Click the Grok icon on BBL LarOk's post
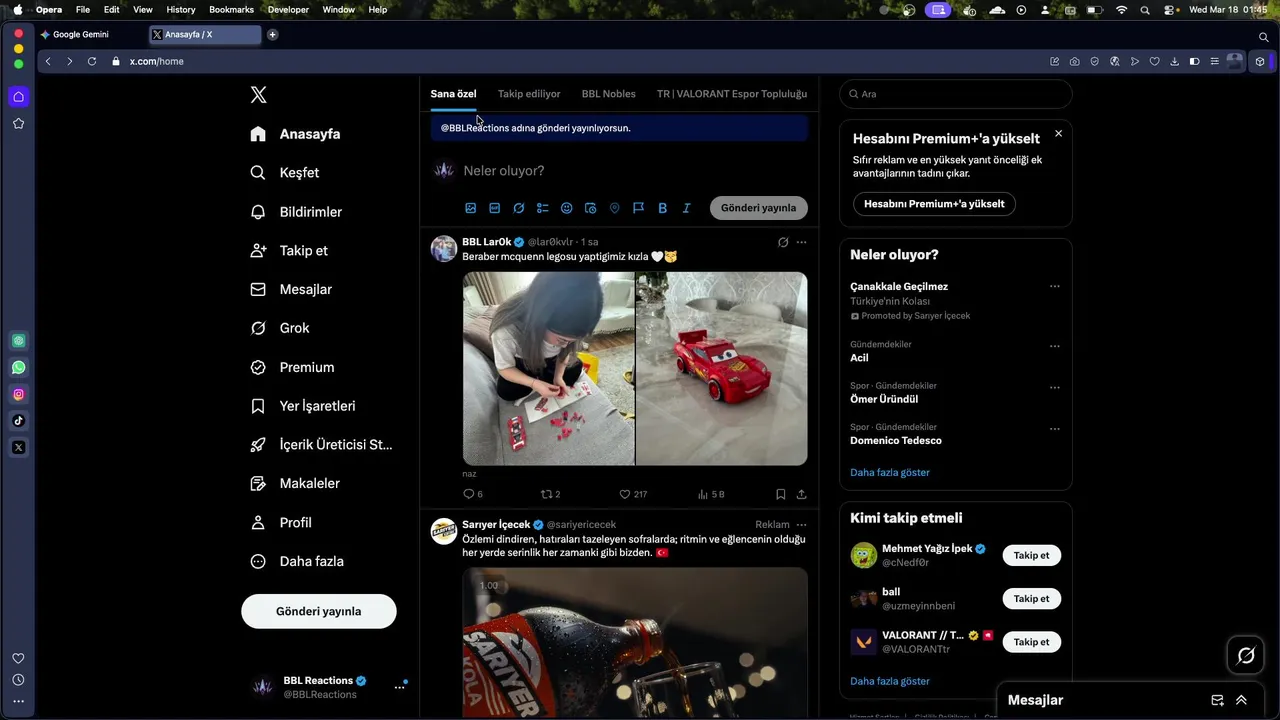The height and width of the screenshot is (720, 1280). 783,242
